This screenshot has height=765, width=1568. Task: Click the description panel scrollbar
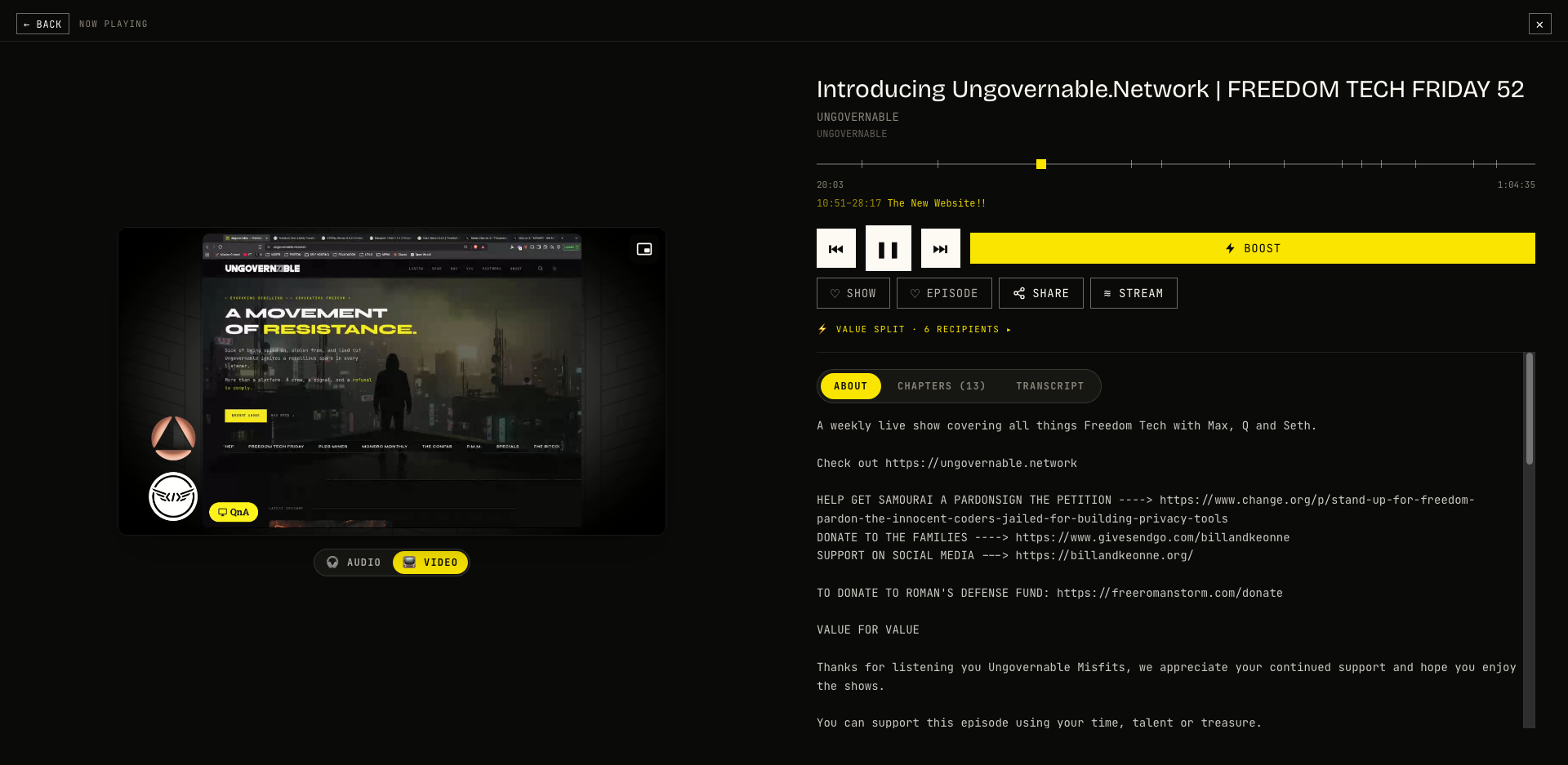point(1530,409)
